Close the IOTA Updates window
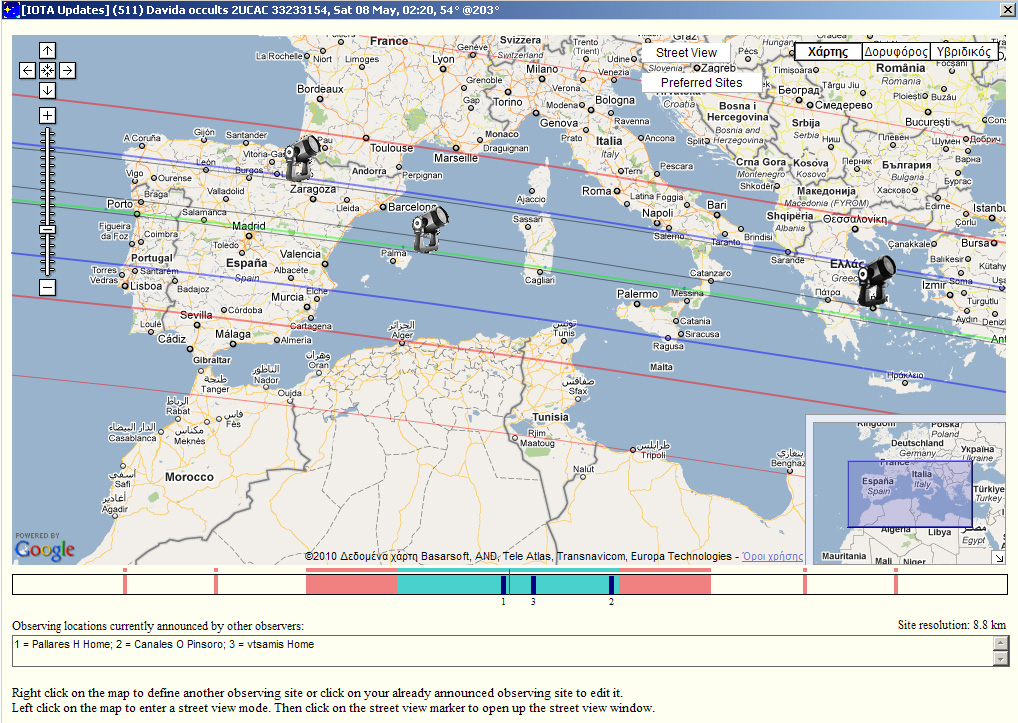Screen dimensions: 1018x723 (1008, 9)
